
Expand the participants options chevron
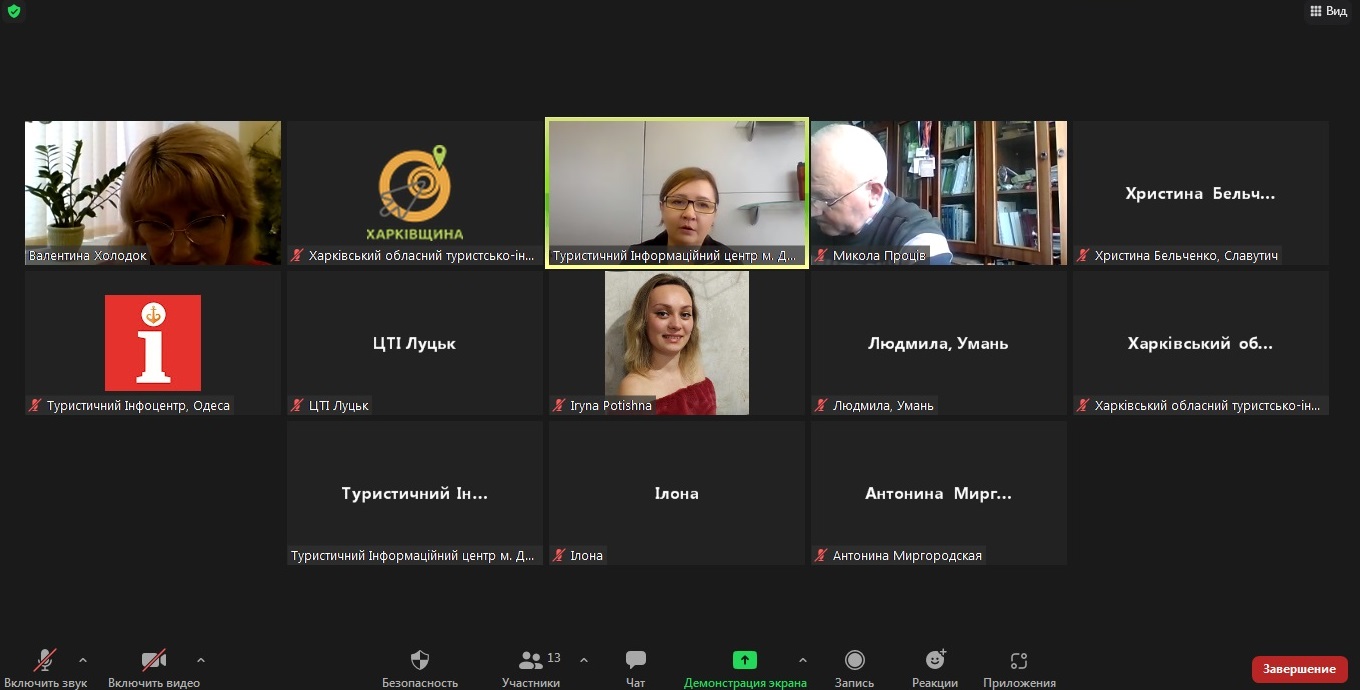584,660
